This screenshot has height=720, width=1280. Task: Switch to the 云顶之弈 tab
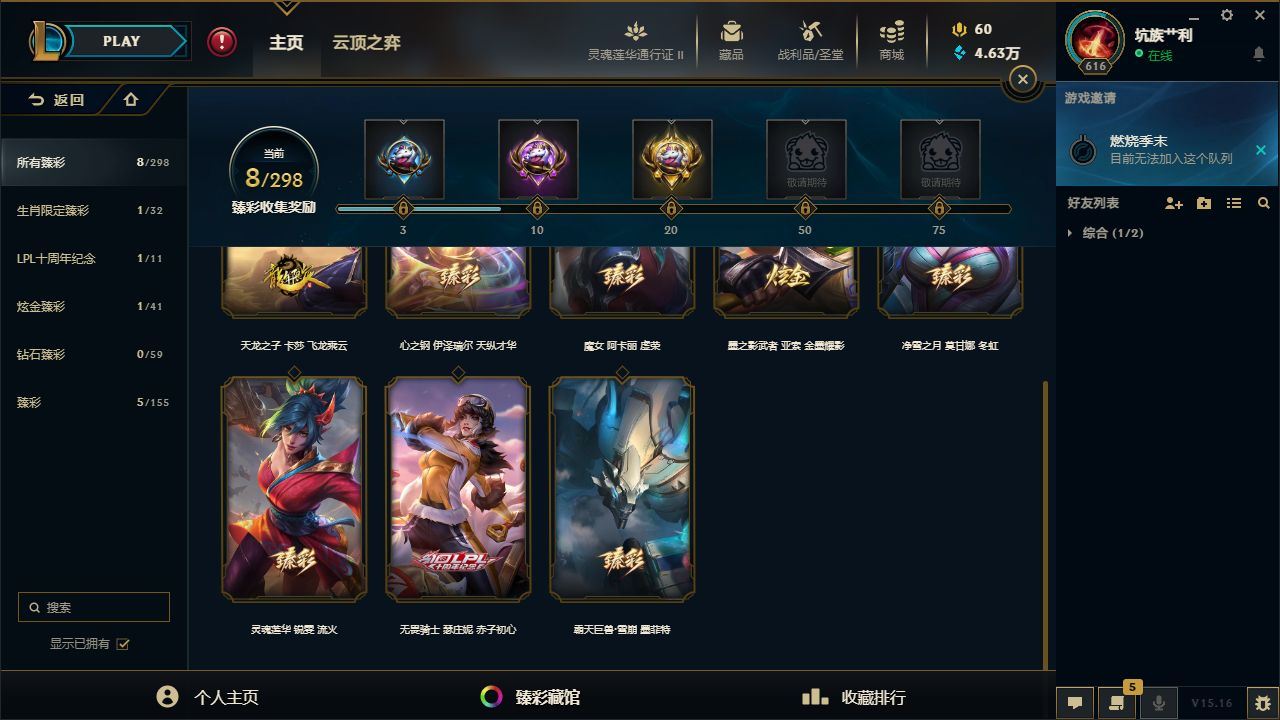pos(366,42)
